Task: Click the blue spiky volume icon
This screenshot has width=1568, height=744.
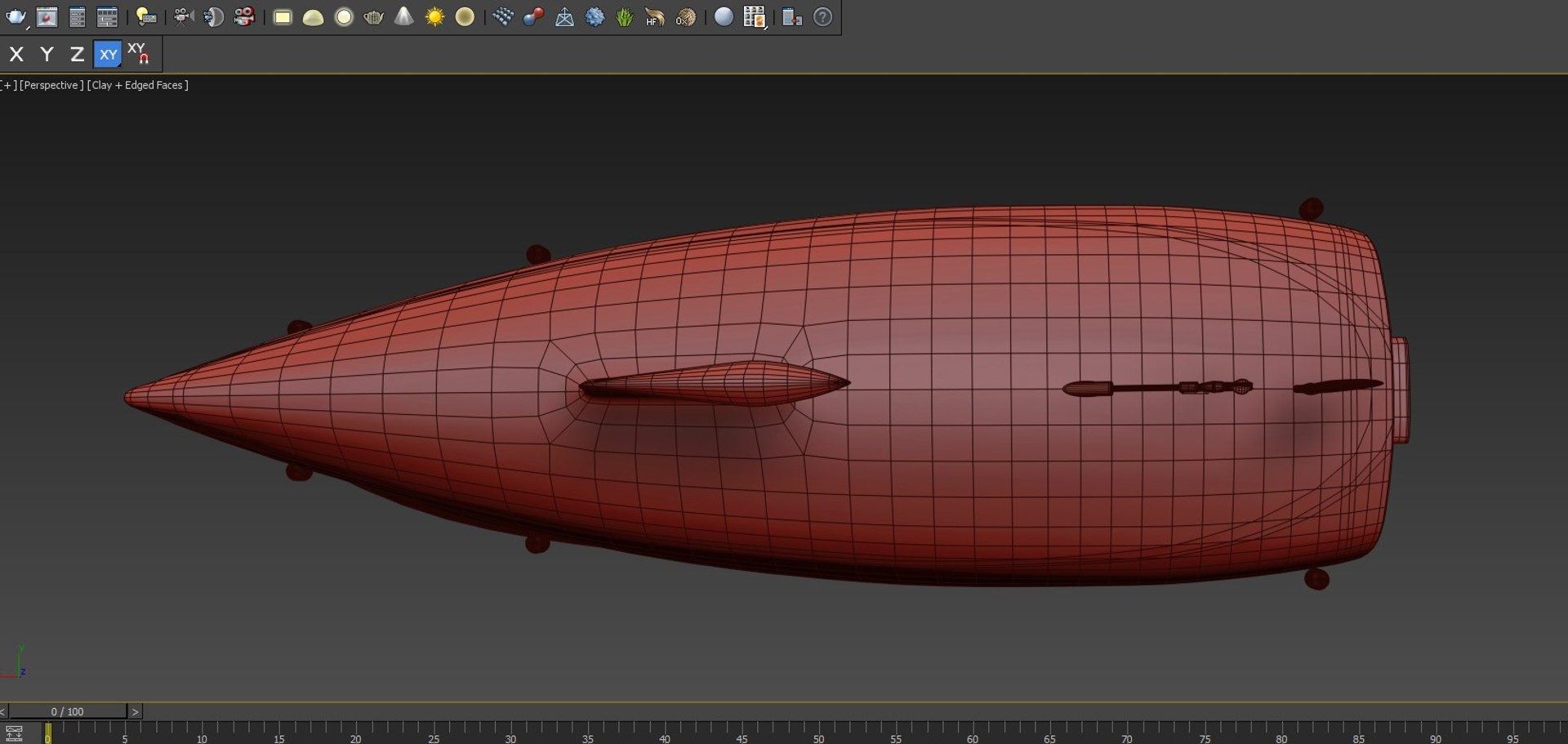Action: click(595, 17)
